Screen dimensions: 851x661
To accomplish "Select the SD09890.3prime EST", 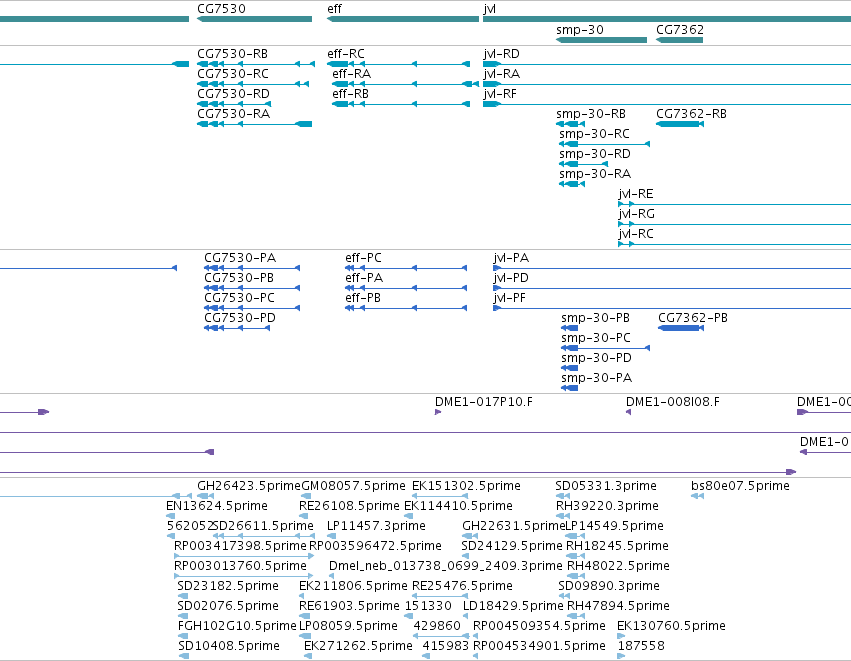I will 564,596.
